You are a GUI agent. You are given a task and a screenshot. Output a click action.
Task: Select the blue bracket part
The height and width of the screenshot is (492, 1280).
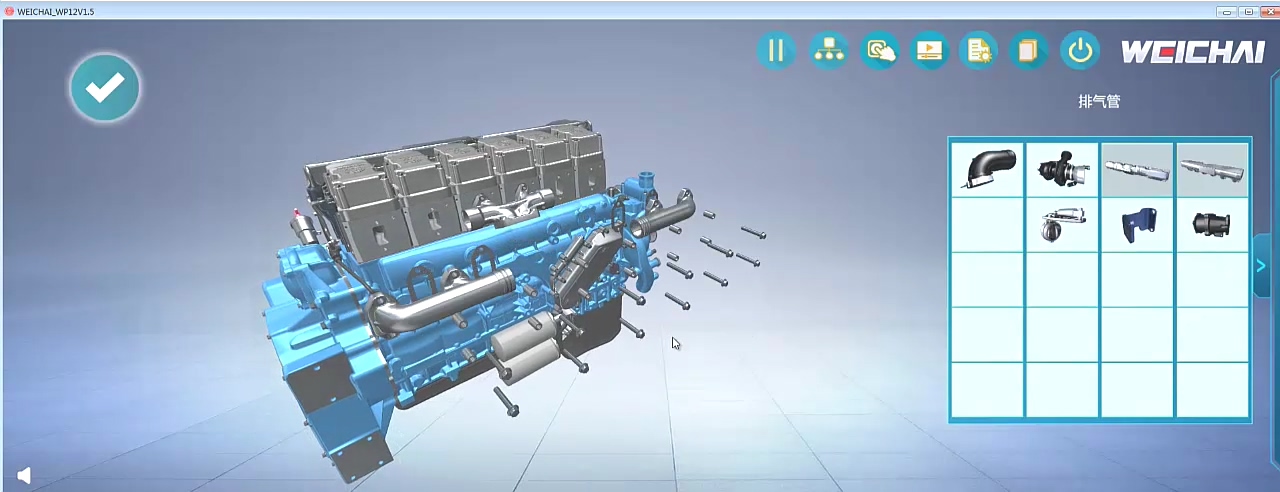[x=1137, y=224]
